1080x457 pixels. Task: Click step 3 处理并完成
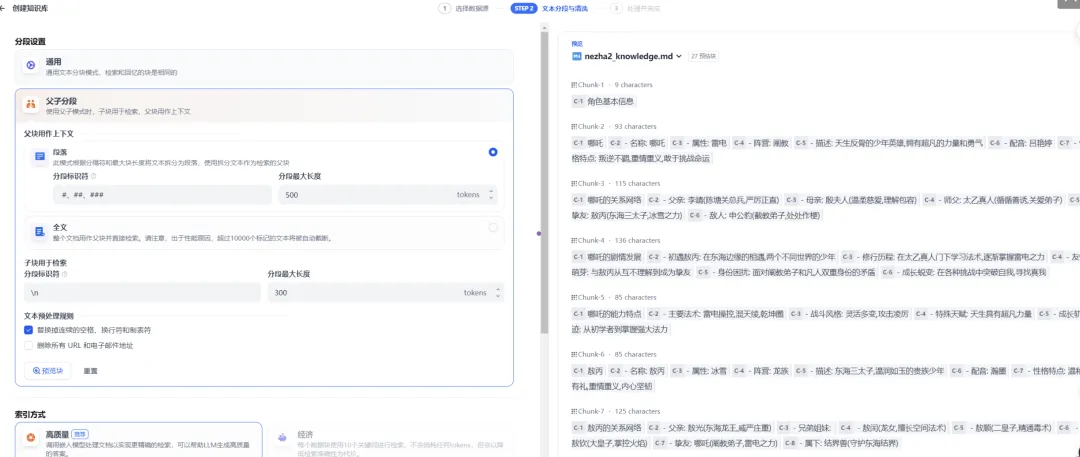tap(635, 9)
